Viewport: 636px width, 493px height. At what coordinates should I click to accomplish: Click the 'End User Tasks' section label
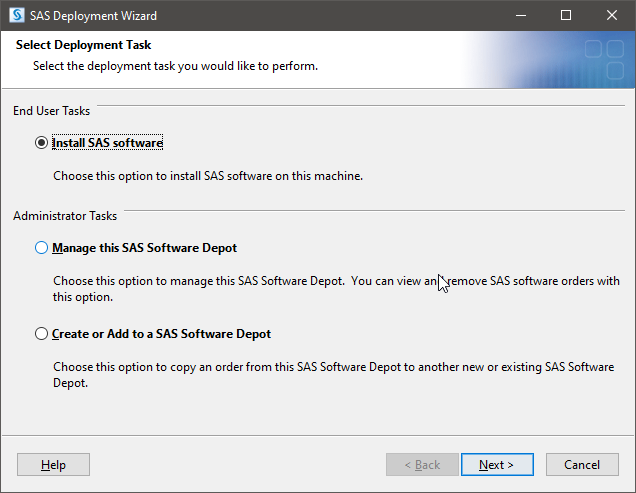(52, 111)
